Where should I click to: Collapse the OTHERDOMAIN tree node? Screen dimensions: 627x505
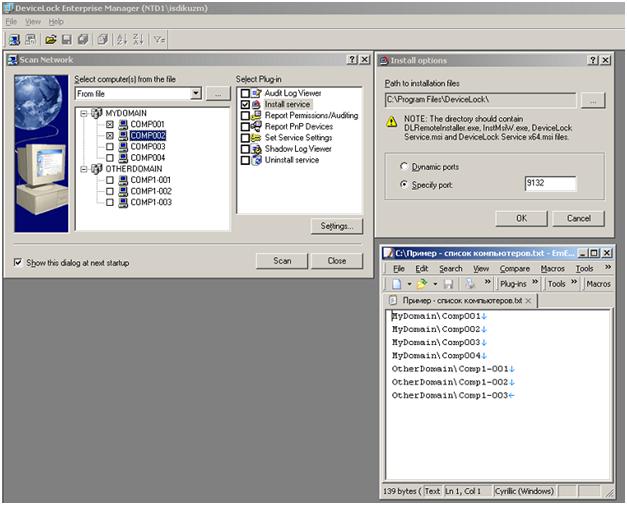[x=83, y=169]
